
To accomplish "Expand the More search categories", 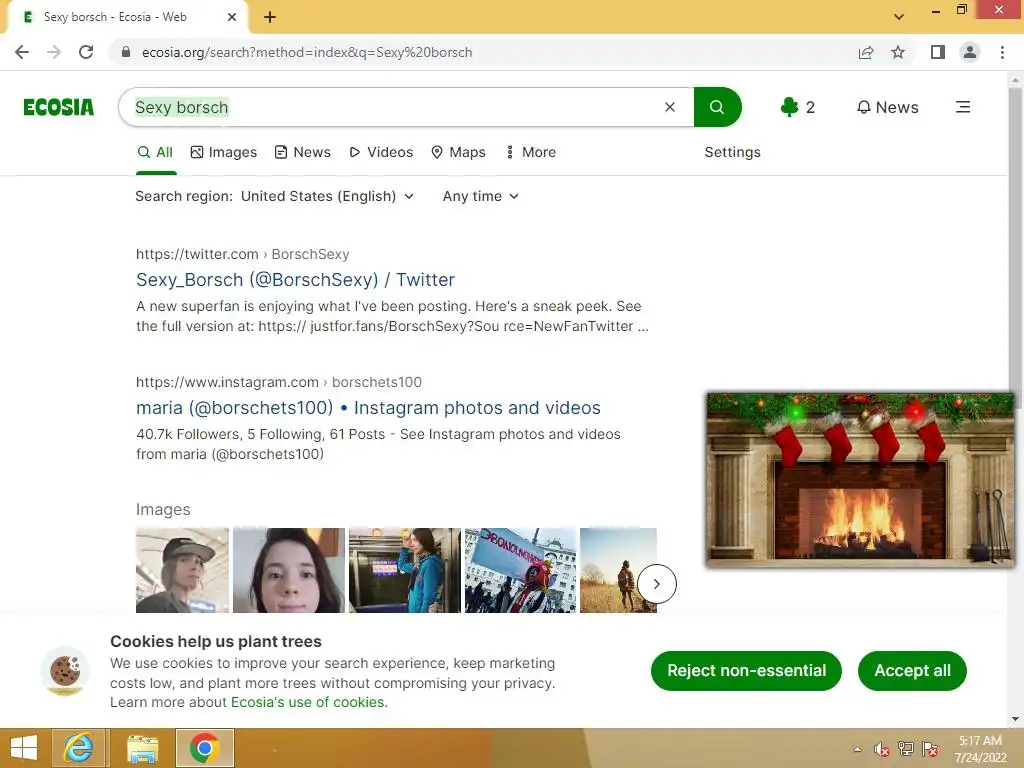I will coord(531,152).
